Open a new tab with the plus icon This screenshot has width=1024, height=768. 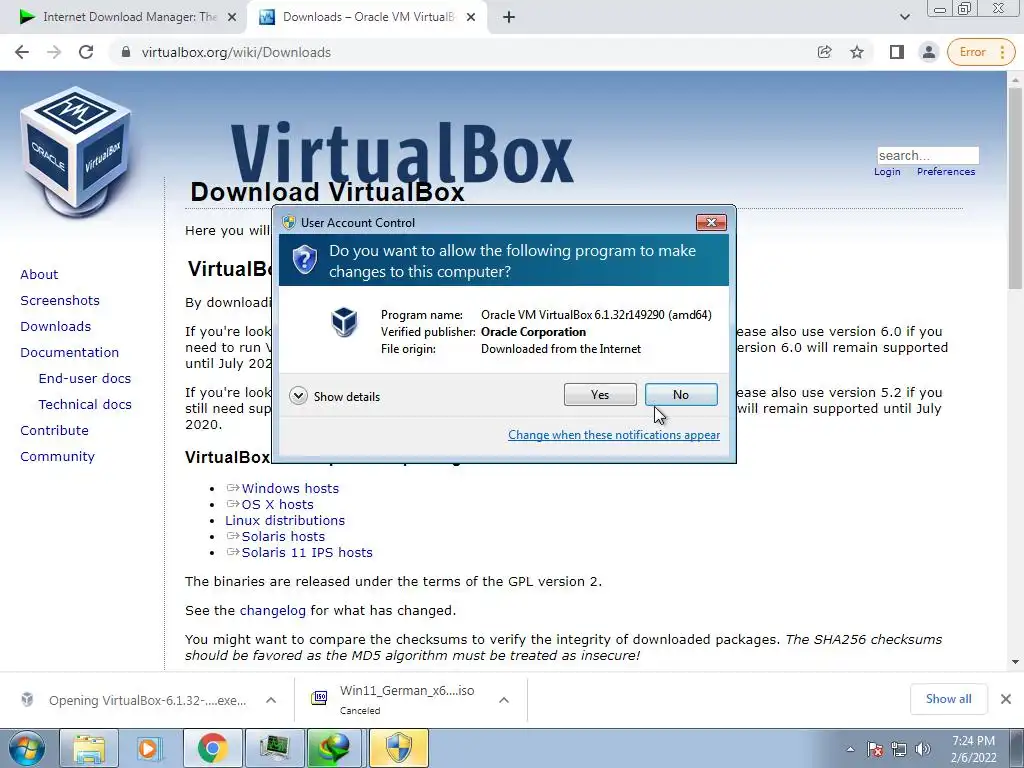509,17
